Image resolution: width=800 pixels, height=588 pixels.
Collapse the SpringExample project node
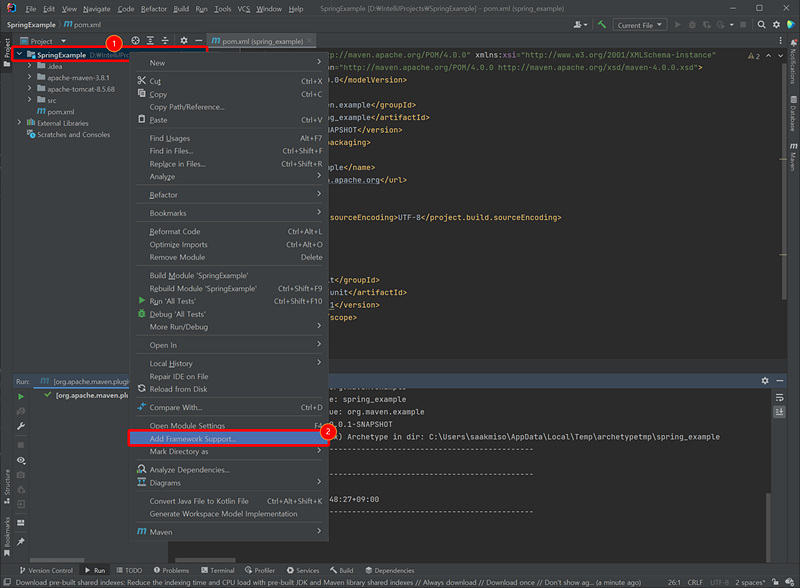(x=19, y=54)
